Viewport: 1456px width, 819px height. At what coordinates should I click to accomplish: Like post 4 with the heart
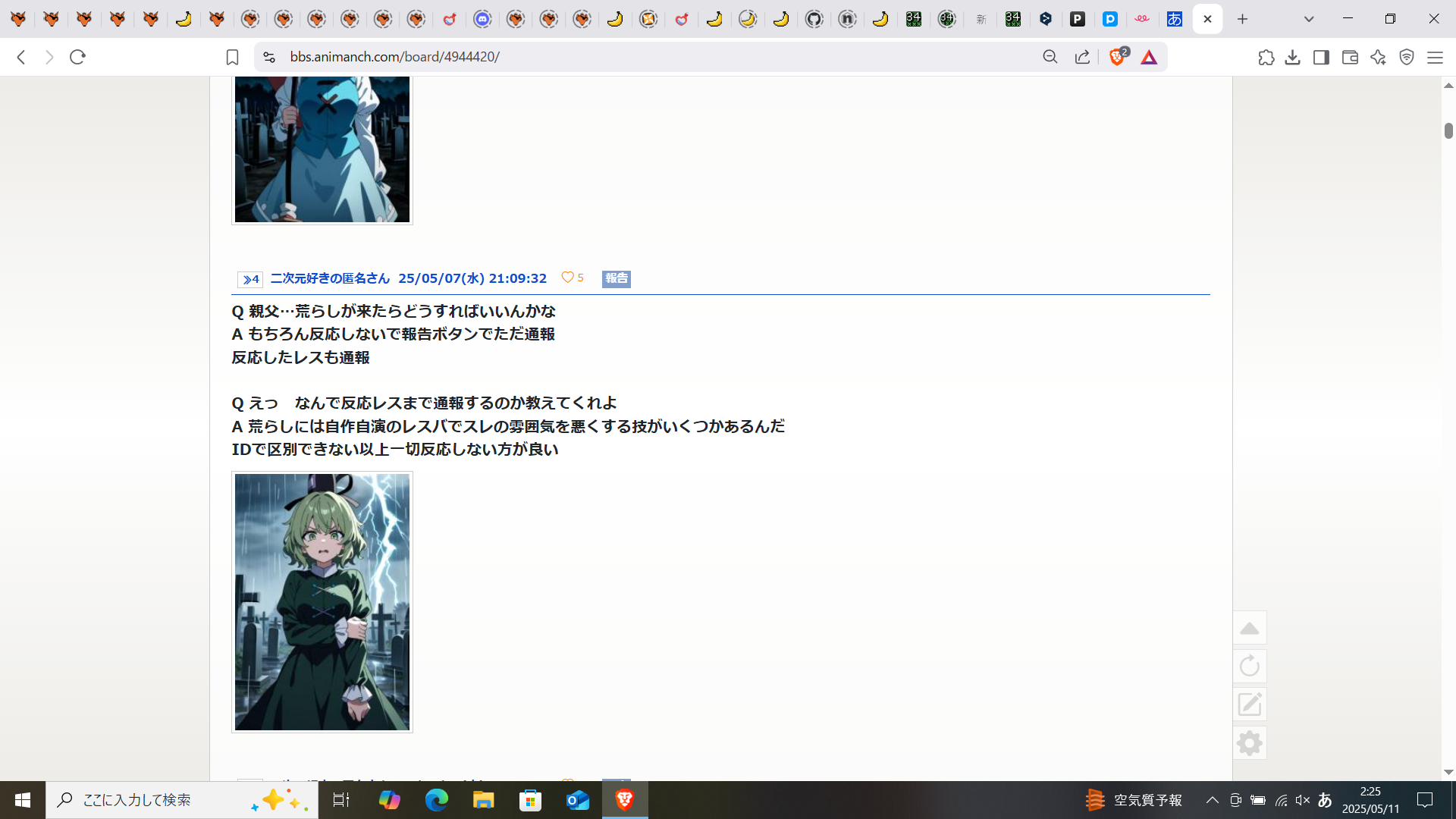[567, 278]
